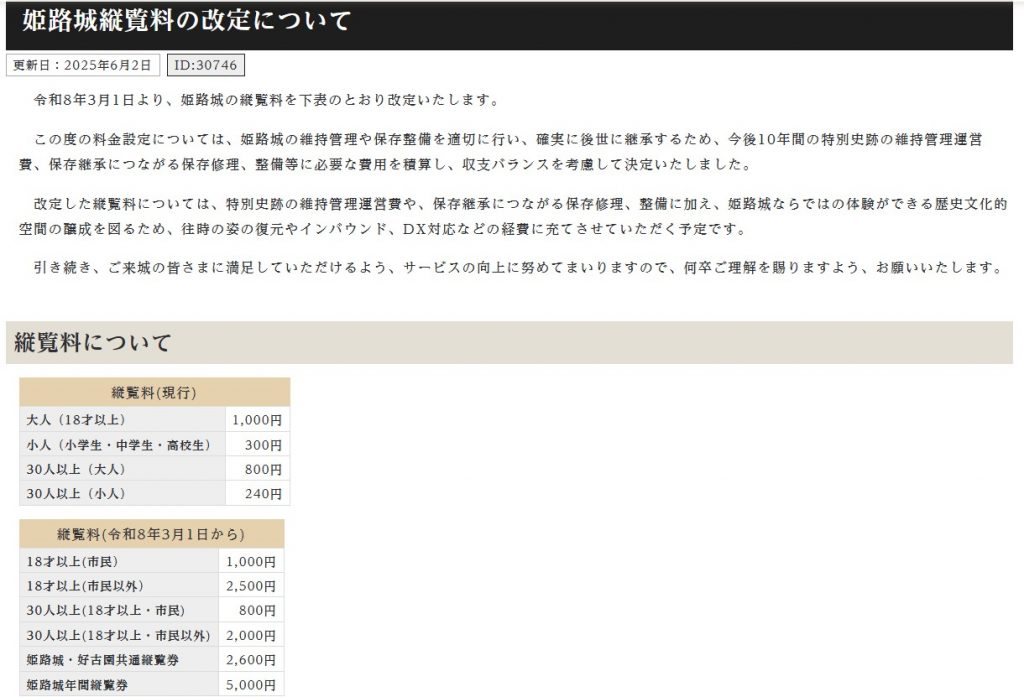Screen dimensions: 1024x697
Task: Click the page title 姫路城縦覧料の改定について
Action: (186, 21)
